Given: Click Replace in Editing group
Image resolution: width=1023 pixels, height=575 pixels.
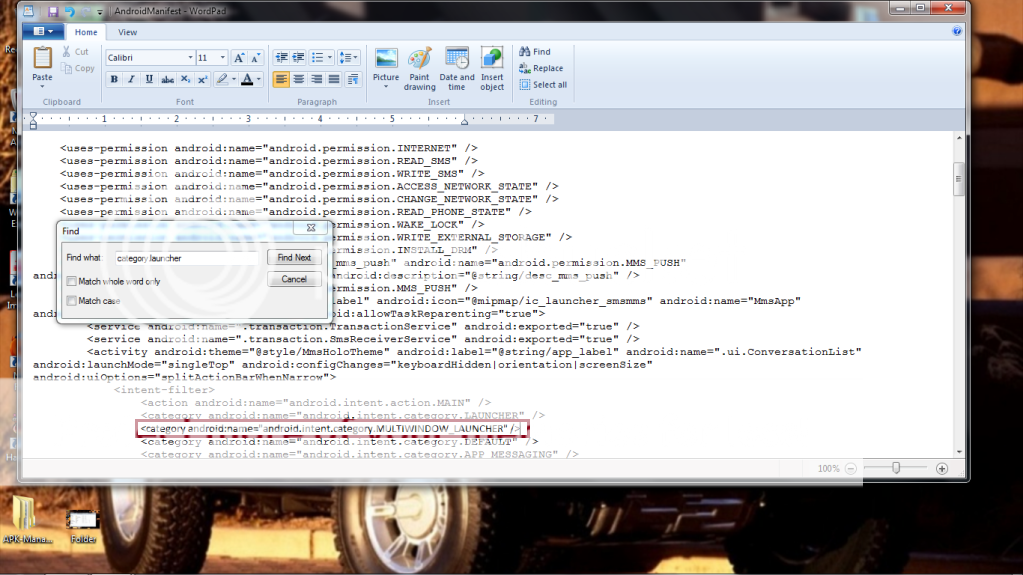Looking at the screenshot, I should [x=541, y=68].
